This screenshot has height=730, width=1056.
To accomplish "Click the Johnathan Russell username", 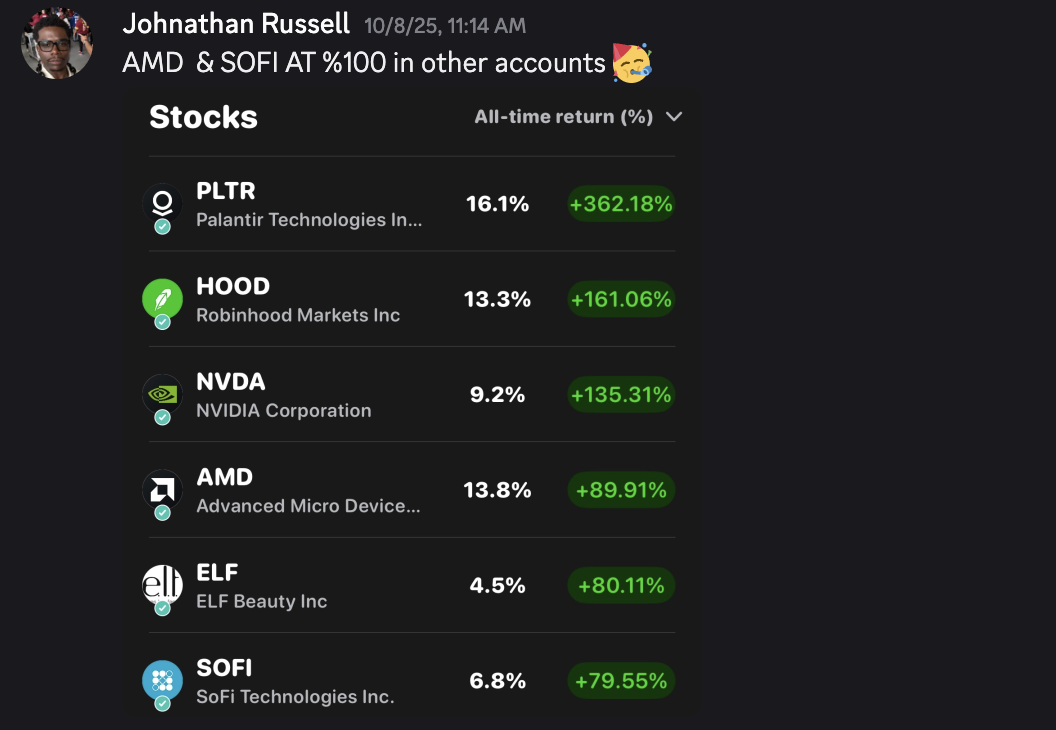I will click(x=236, y=24).
